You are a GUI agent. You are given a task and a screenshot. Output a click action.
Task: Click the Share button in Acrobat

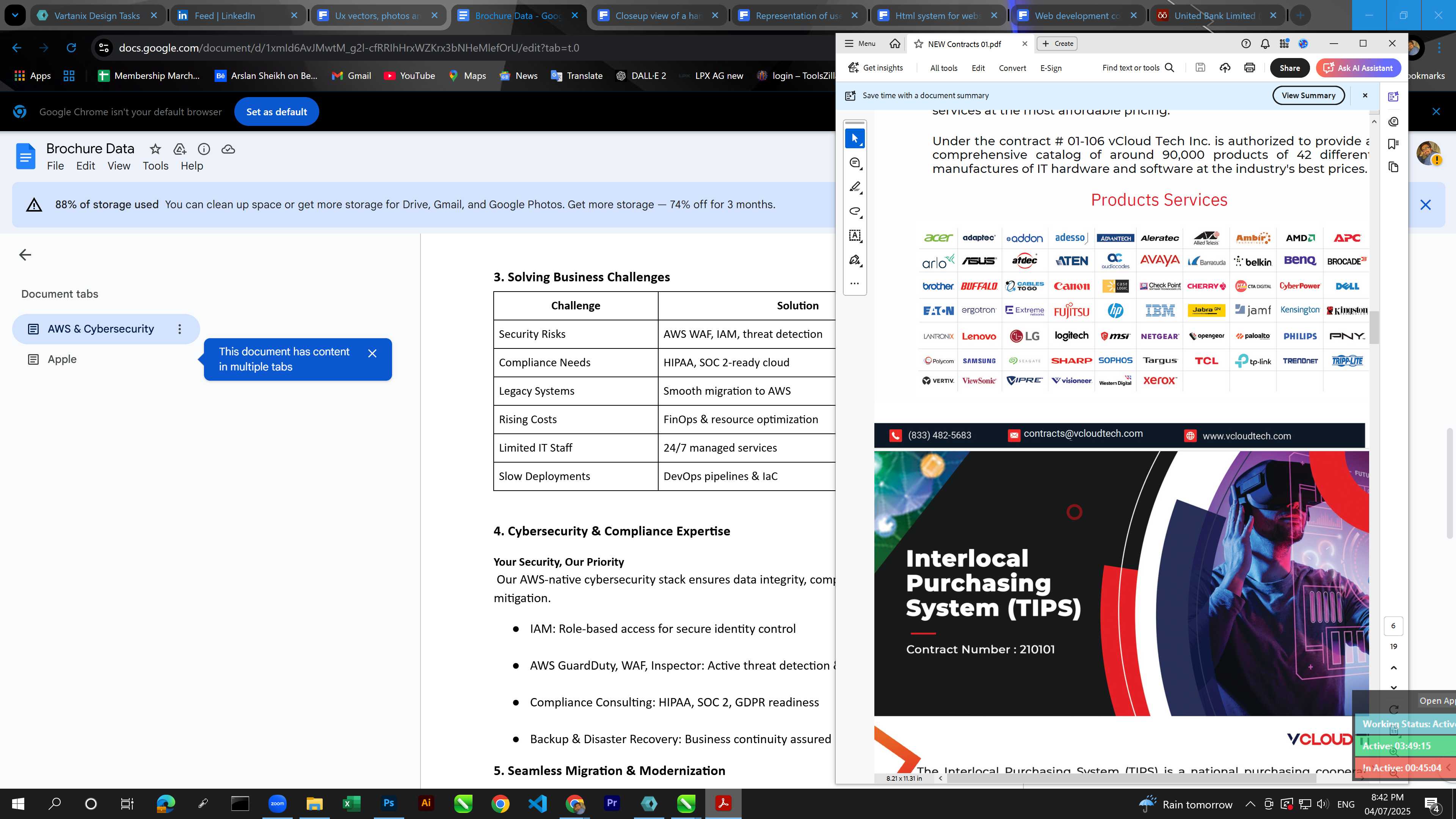coord(1289,68)
